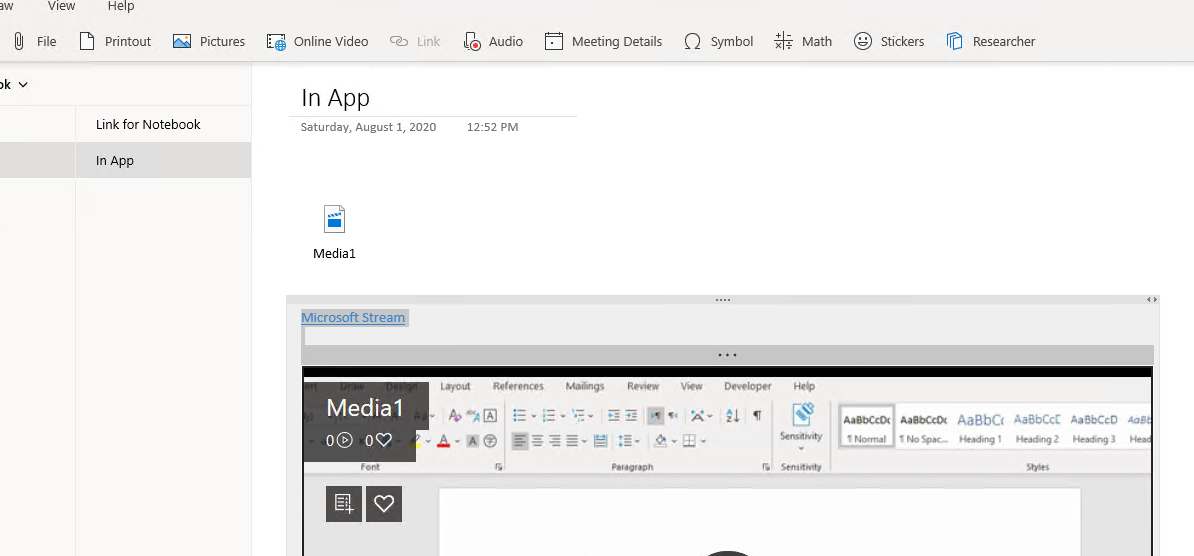Open the Bullets dropdown arrow
The image size is (1194, 556).
(533, 417)
